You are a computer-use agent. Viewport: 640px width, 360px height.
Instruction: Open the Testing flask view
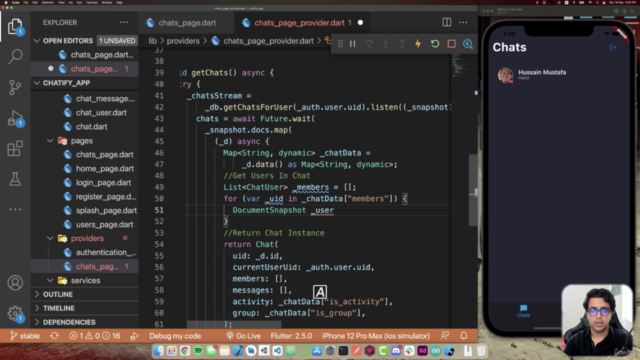click(15, 179)
